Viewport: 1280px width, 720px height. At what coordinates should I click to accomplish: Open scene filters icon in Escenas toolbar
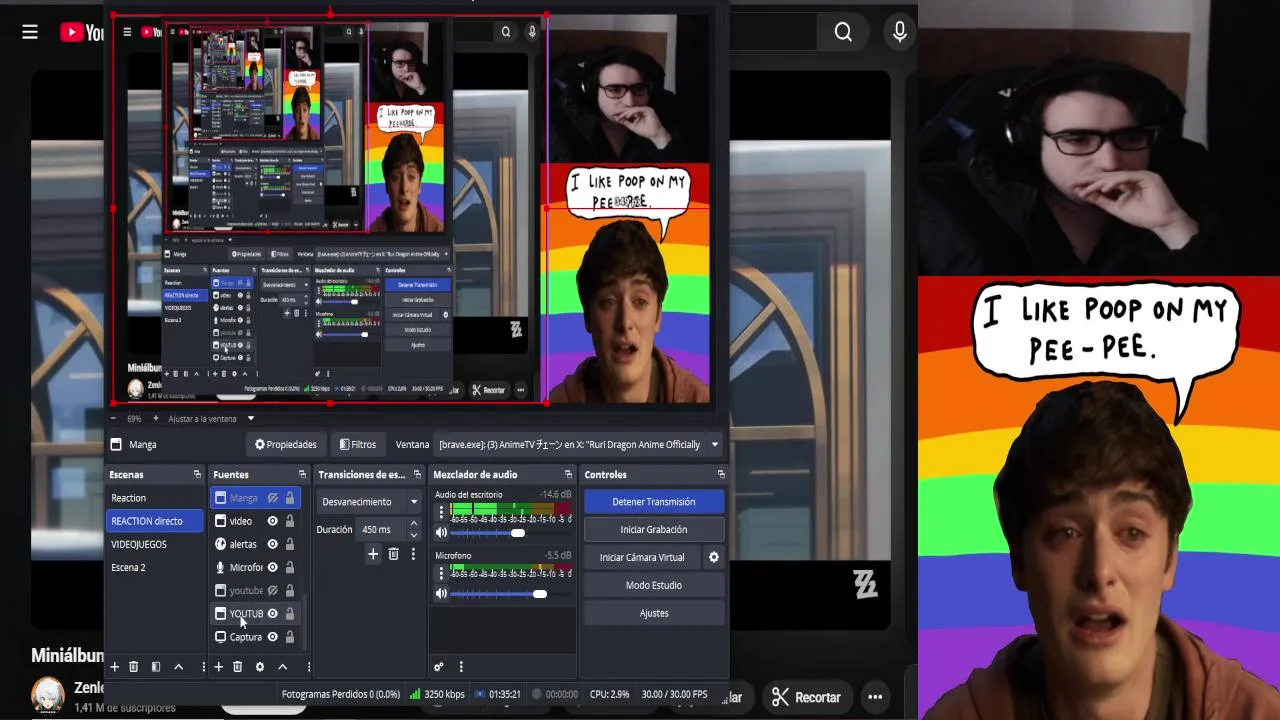[155, 667]
